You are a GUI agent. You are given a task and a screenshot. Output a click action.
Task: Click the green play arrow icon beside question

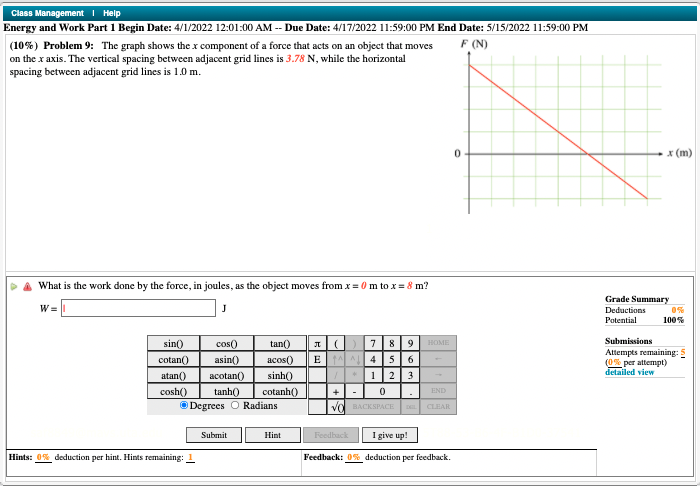[x=14, y=287]
